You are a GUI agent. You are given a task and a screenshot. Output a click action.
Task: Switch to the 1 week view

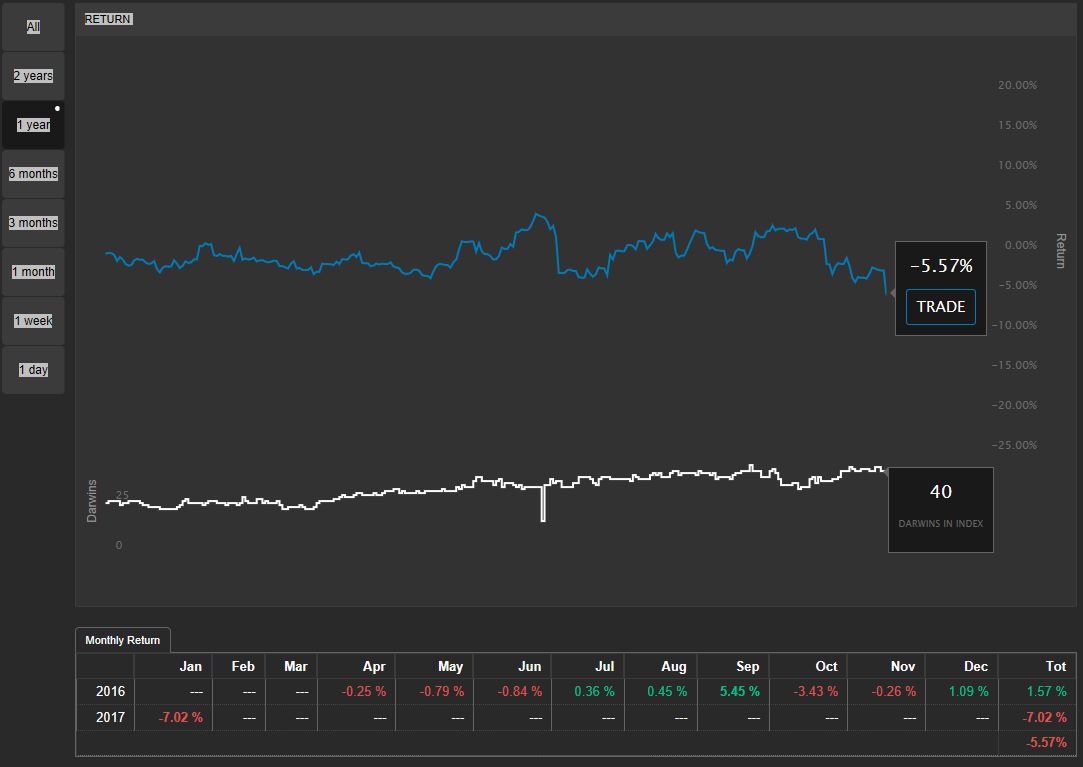[x=33, y=321]
